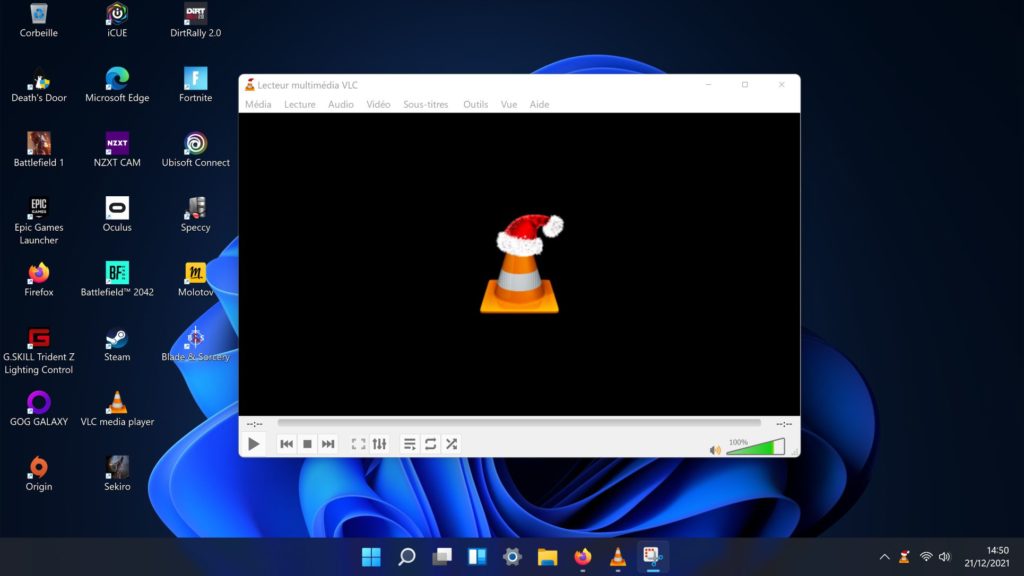This screenshot has width=1024, height=576.
Task: Select the Ubisoft Connect desktop icon
Action: tap(195, 150)
